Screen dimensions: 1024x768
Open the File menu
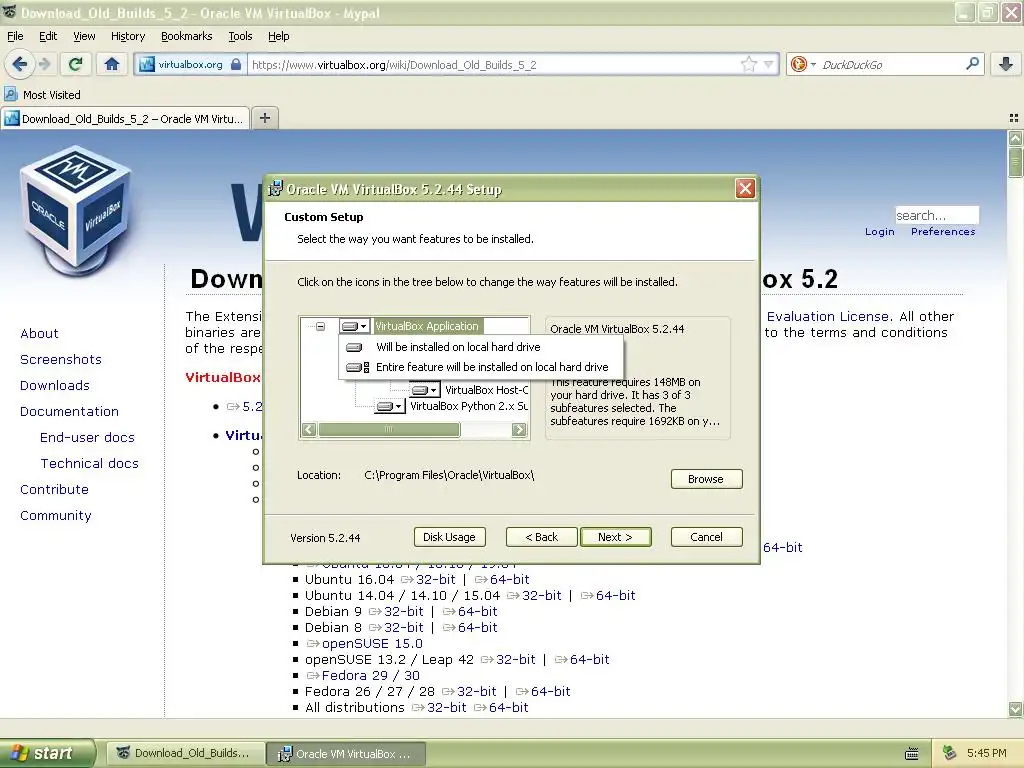pyautogui.click(x=15, y=36)
